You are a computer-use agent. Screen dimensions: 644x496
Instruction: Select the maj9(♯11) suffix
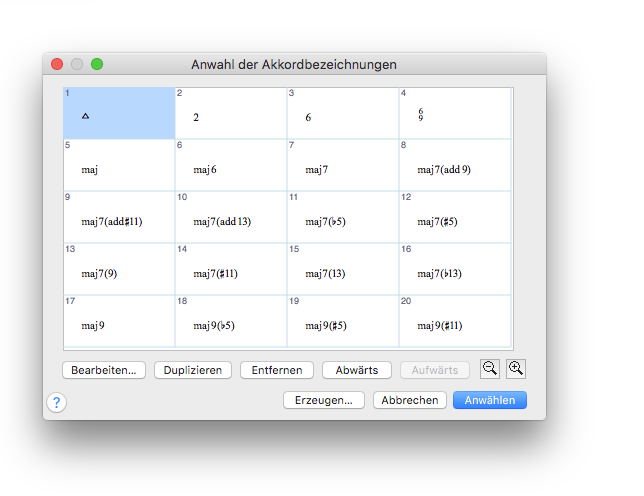pos(455,321)
